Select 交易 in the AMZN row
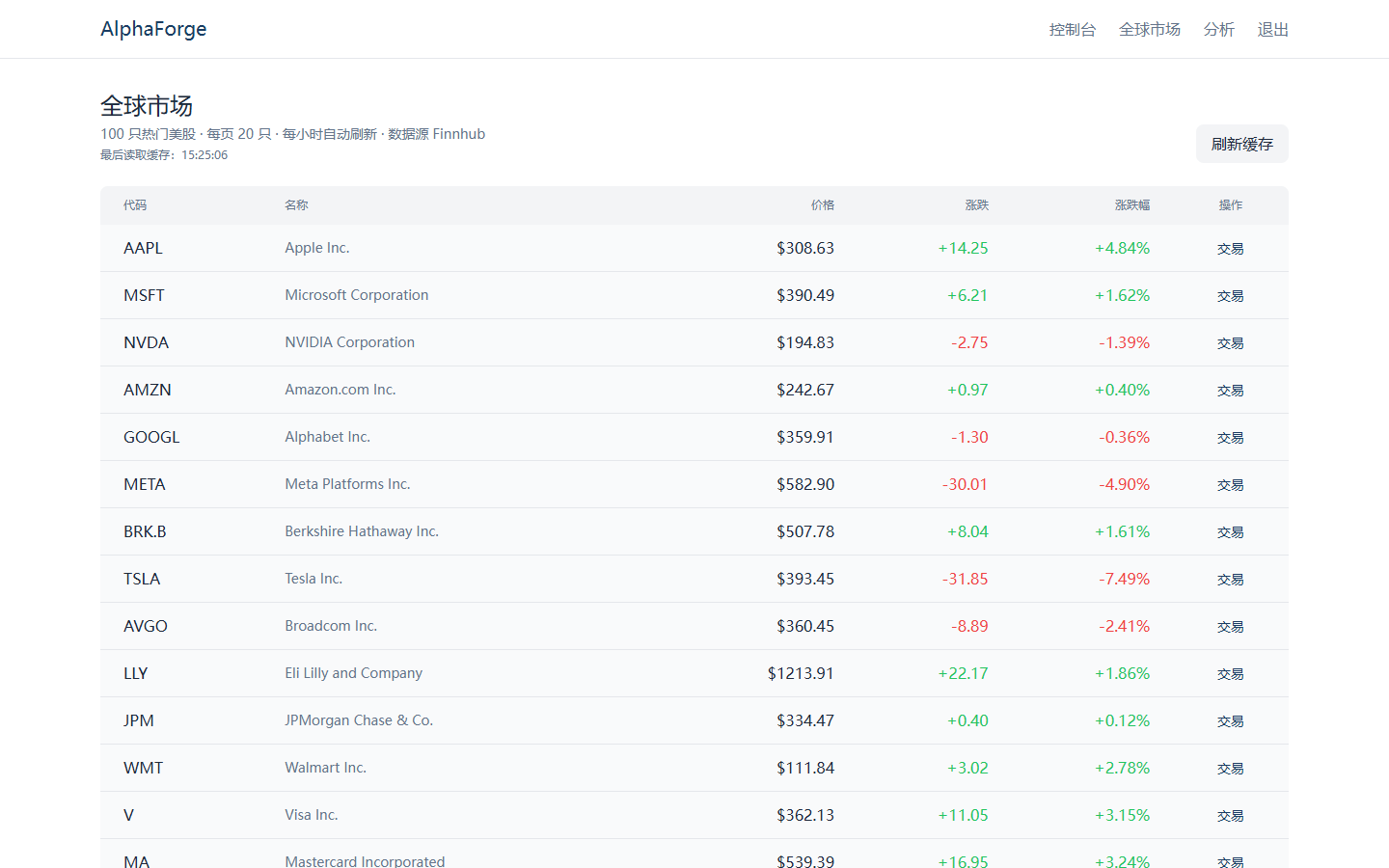1389x868 pixels. (x=1230, y=391)
